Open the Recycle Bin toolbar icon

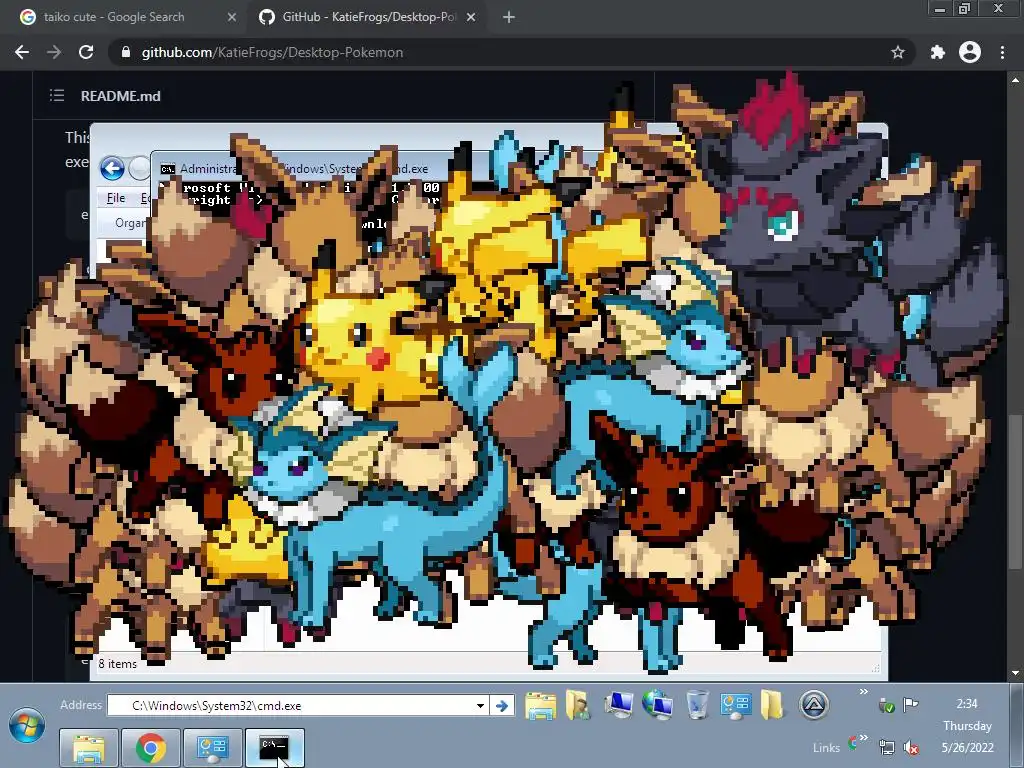tap(697, 705)
